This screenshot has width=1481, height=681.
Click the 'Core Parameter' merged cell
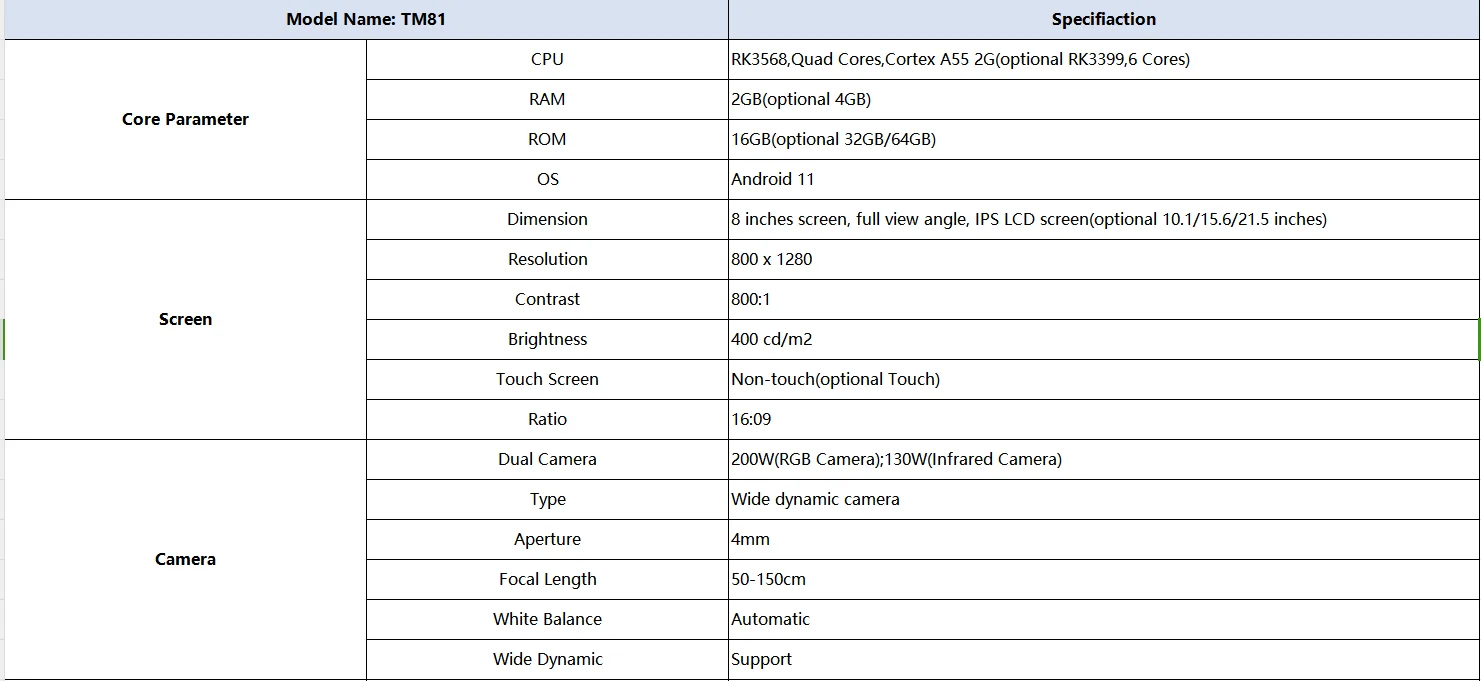point(185,119)
